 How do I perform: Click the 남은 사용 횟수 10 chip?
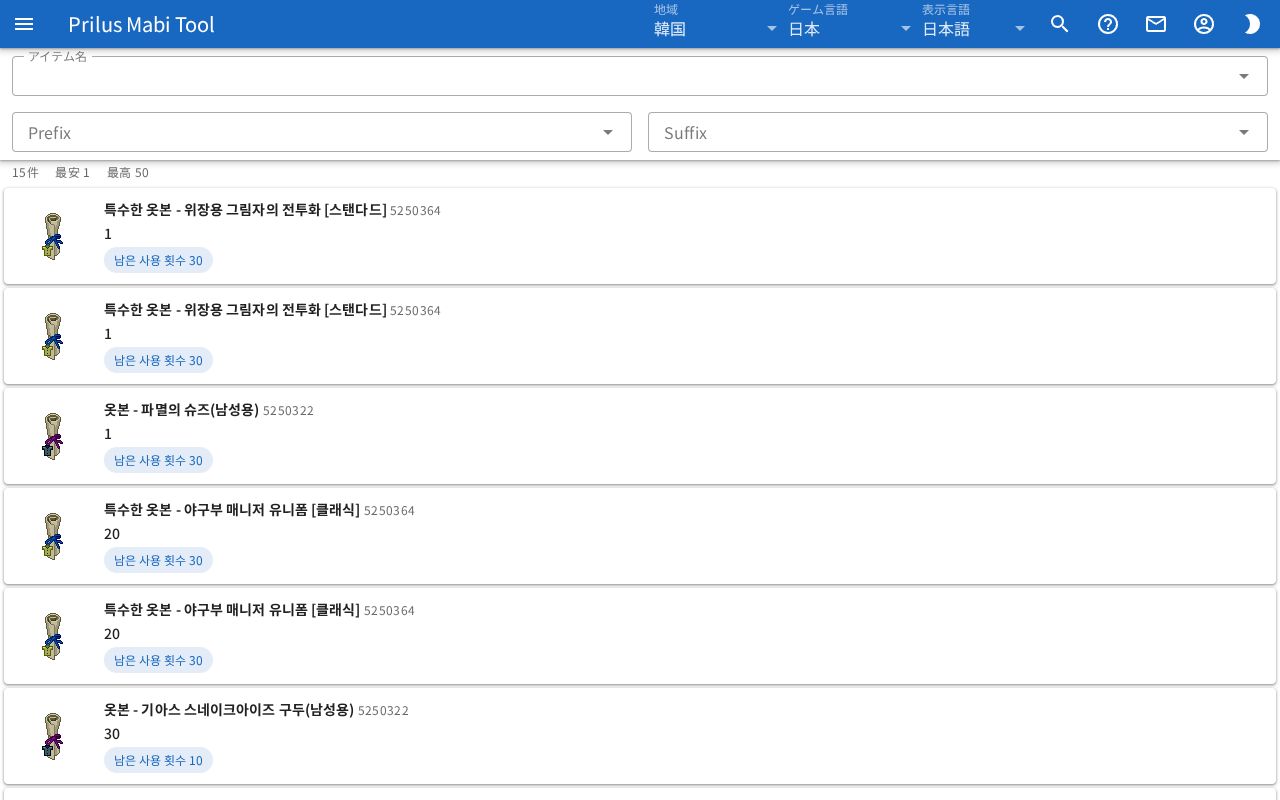click(158, 760)
